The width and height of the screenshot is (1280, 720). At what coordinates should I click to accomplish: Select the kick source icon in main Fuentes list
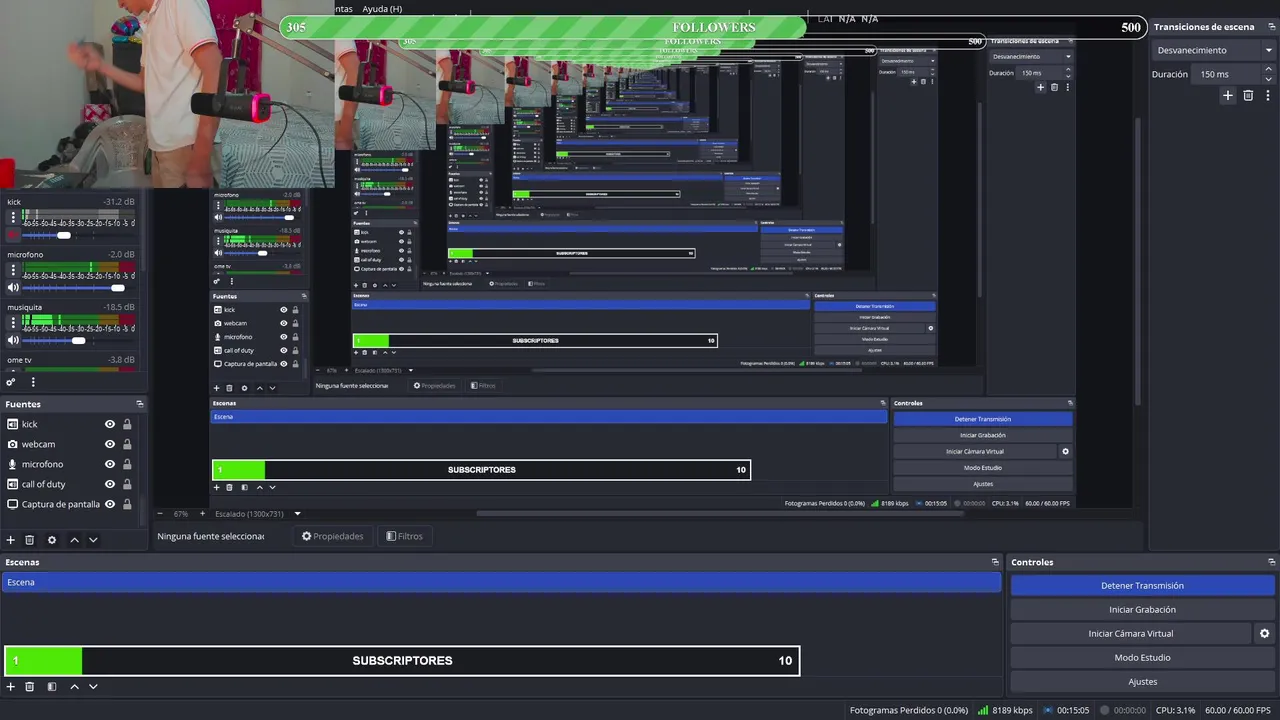click(12, 424)
